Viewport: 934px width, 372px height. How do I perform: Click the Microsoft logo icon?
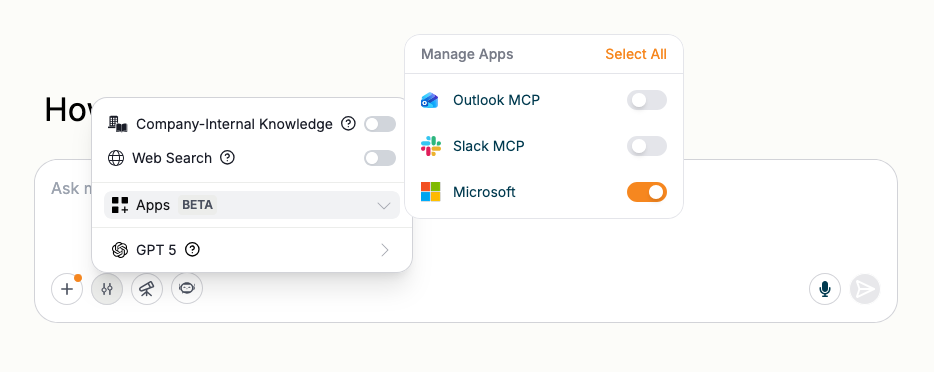pyautogui.click(x=431, y=192)
